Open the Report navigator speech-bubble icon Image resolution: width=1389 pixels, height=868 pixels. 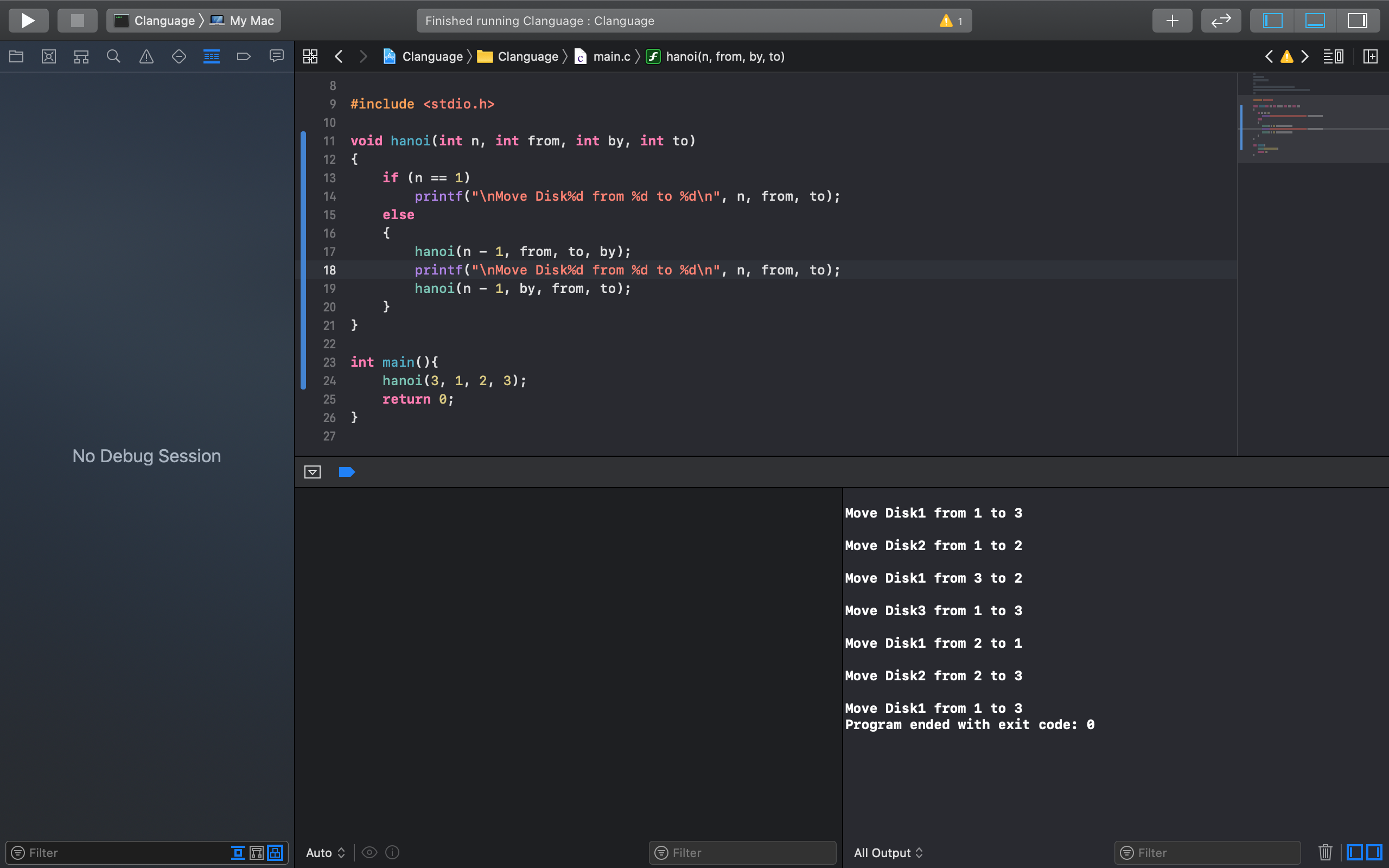pyautogui.click(x=277, y=56)
